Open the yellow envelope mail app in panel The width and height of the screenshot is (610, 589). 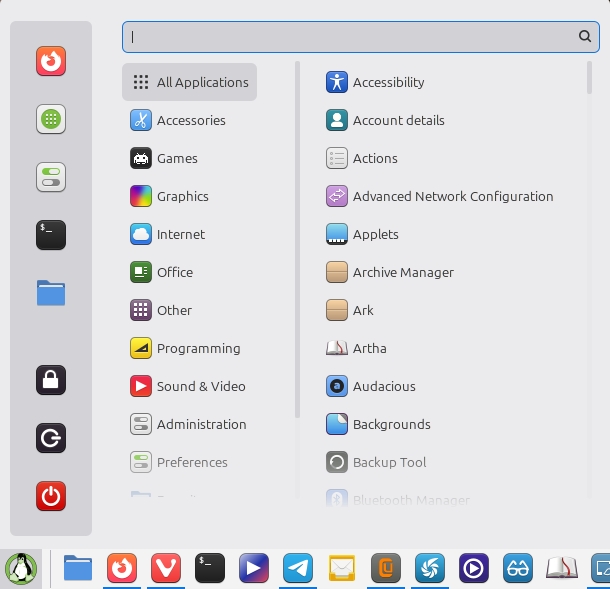point(342,568)
